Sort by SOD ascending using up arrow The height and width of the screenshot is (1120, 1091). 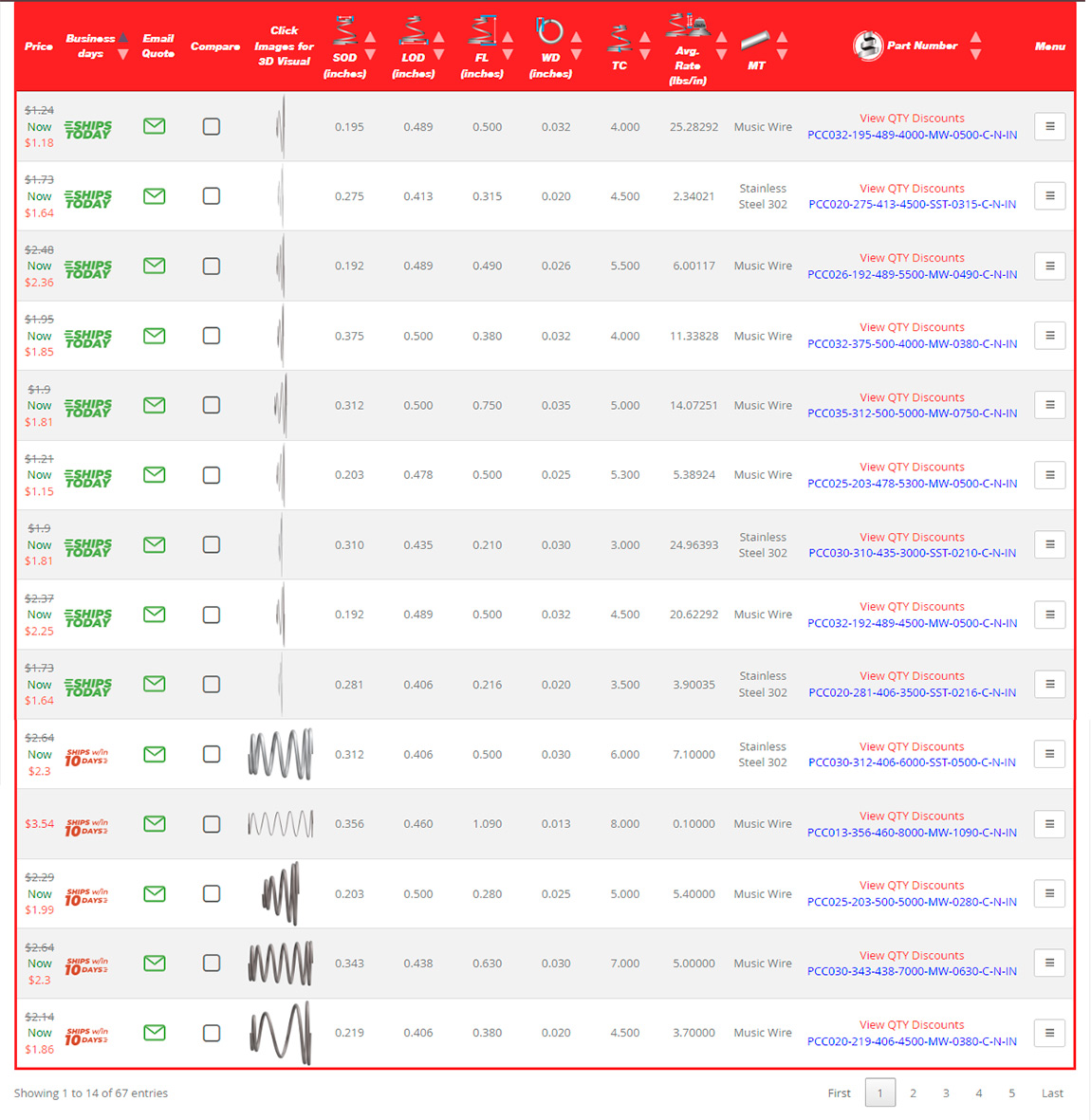point(370,37)
